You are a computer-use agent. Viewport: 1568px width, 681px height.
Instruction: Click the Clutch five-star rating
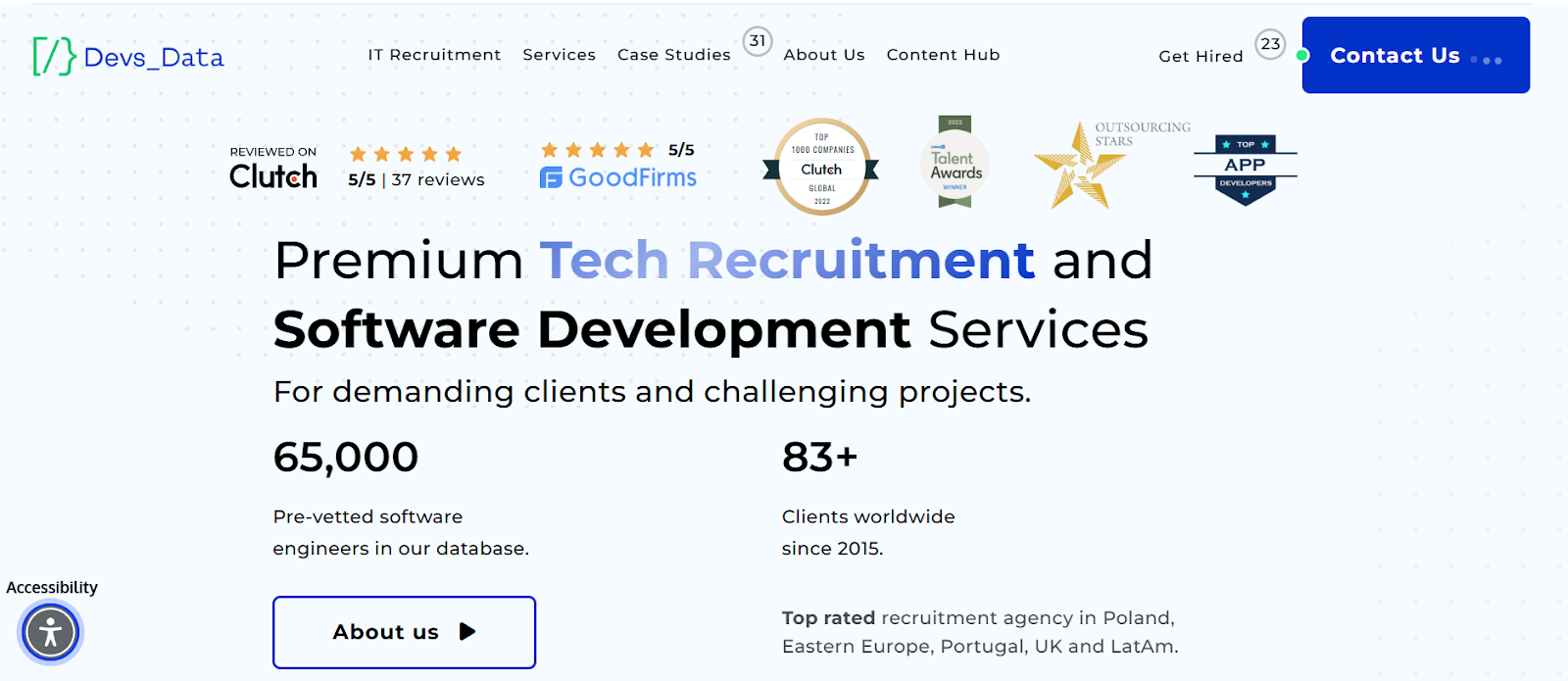pyautogui.click(x=406, y=154)
